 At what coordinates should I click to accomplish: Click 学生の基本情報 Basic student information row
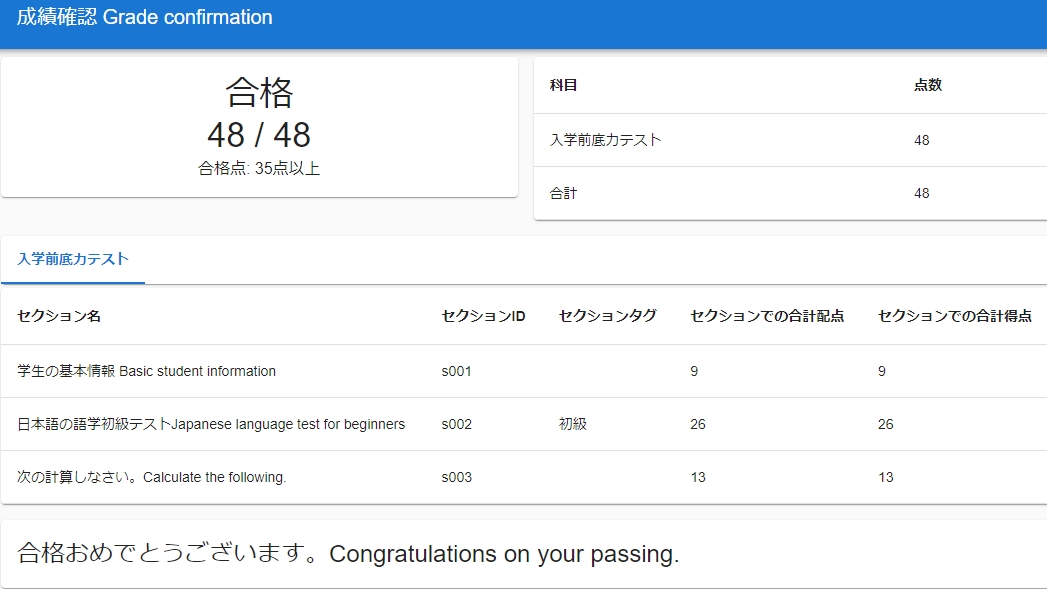pyautogui.click(x=524, y=371)
